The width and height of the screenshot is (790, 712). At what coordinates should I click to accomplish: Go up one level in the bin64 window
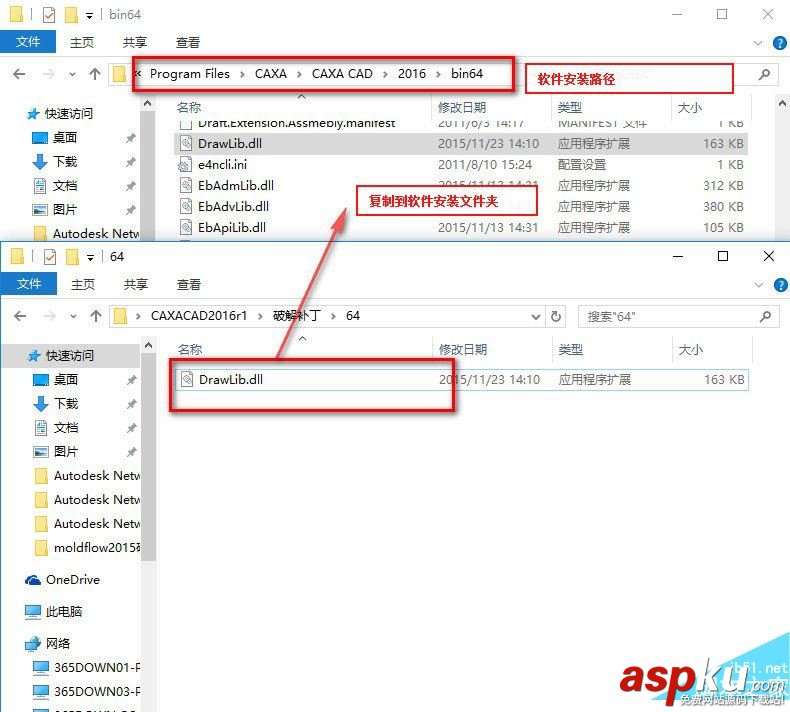coord(95,74)
